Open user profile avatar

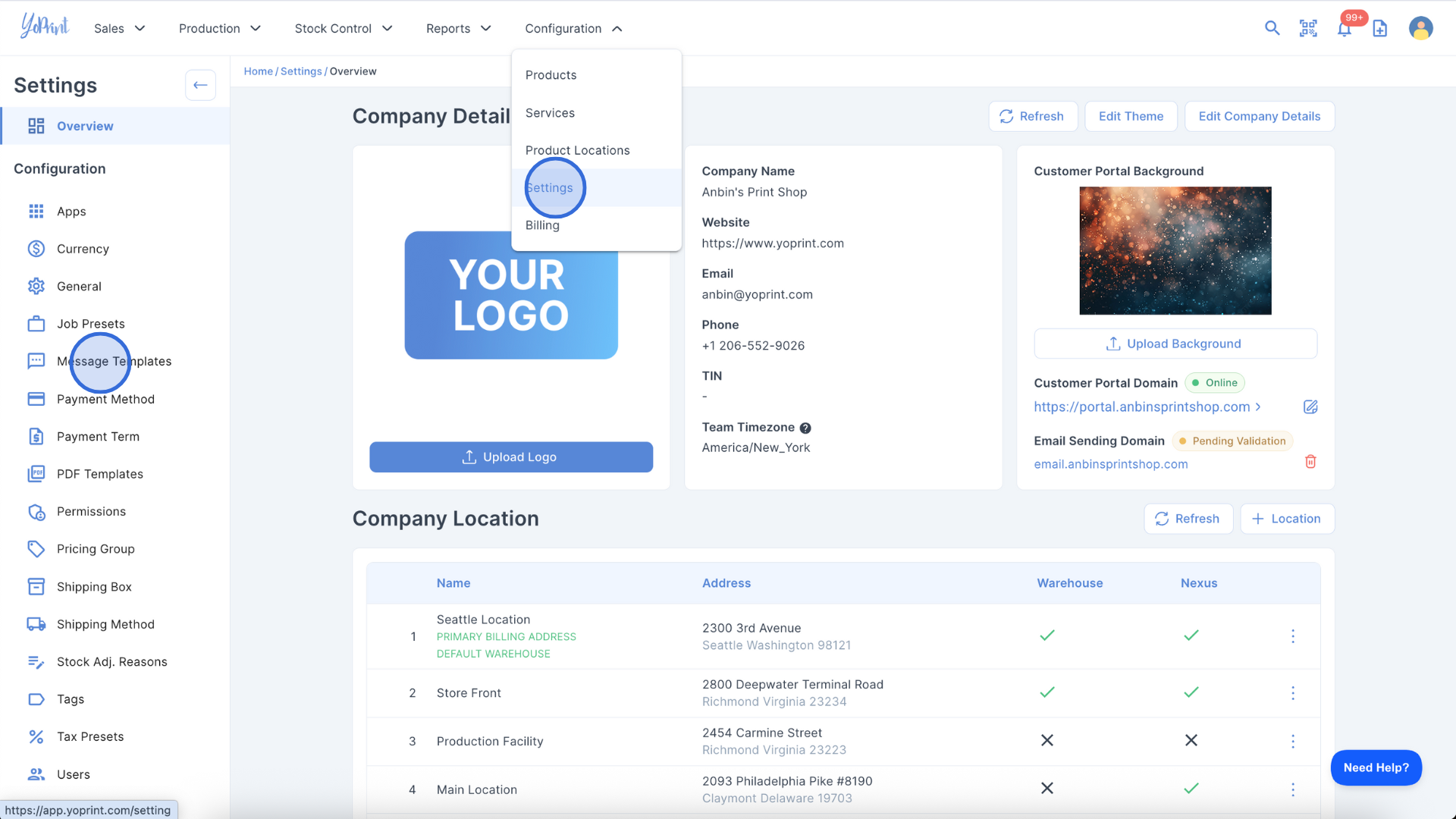[x=1420, y=28]
